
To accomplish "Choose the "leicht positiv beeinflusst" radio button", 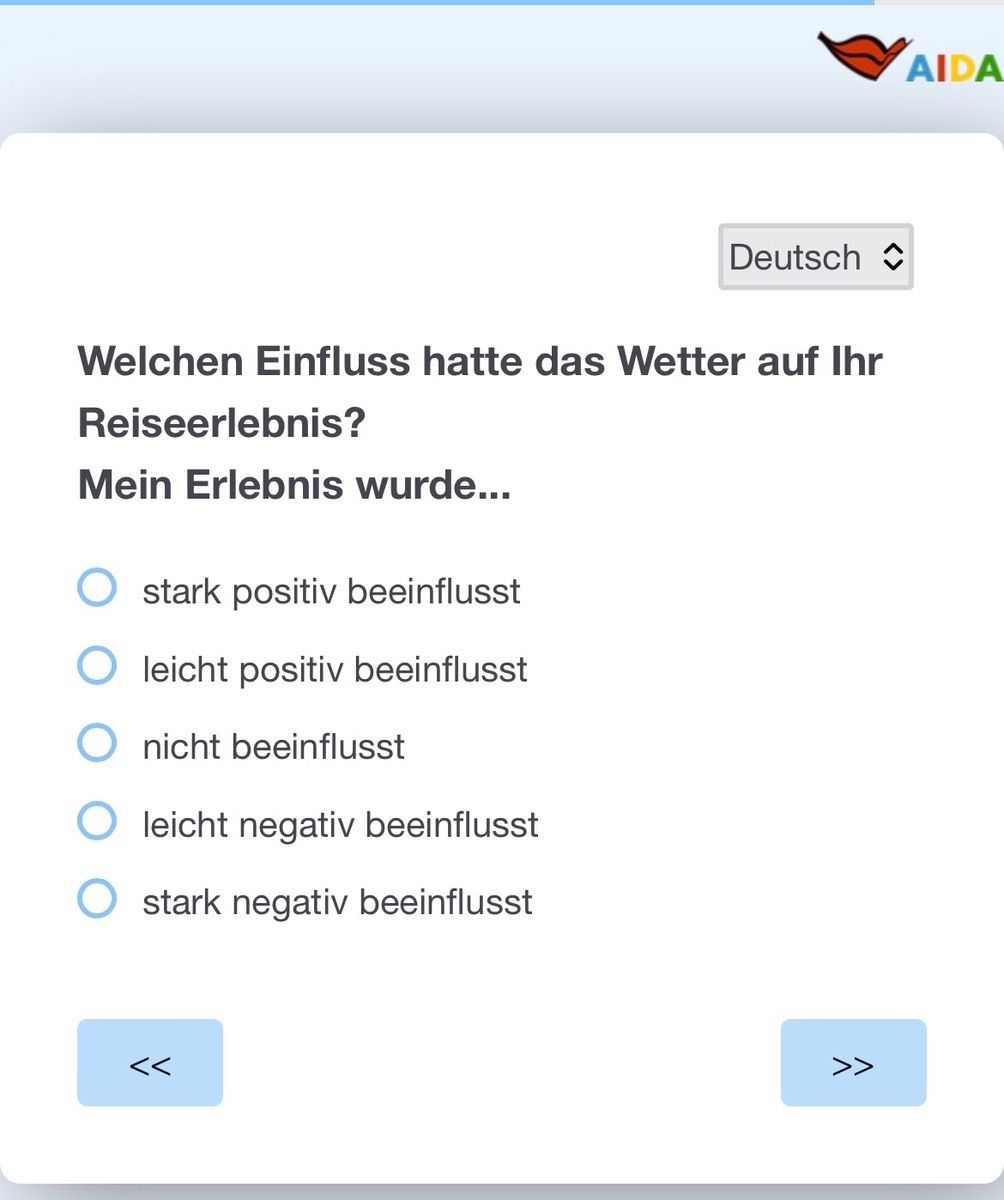I will tap(97, 666).
